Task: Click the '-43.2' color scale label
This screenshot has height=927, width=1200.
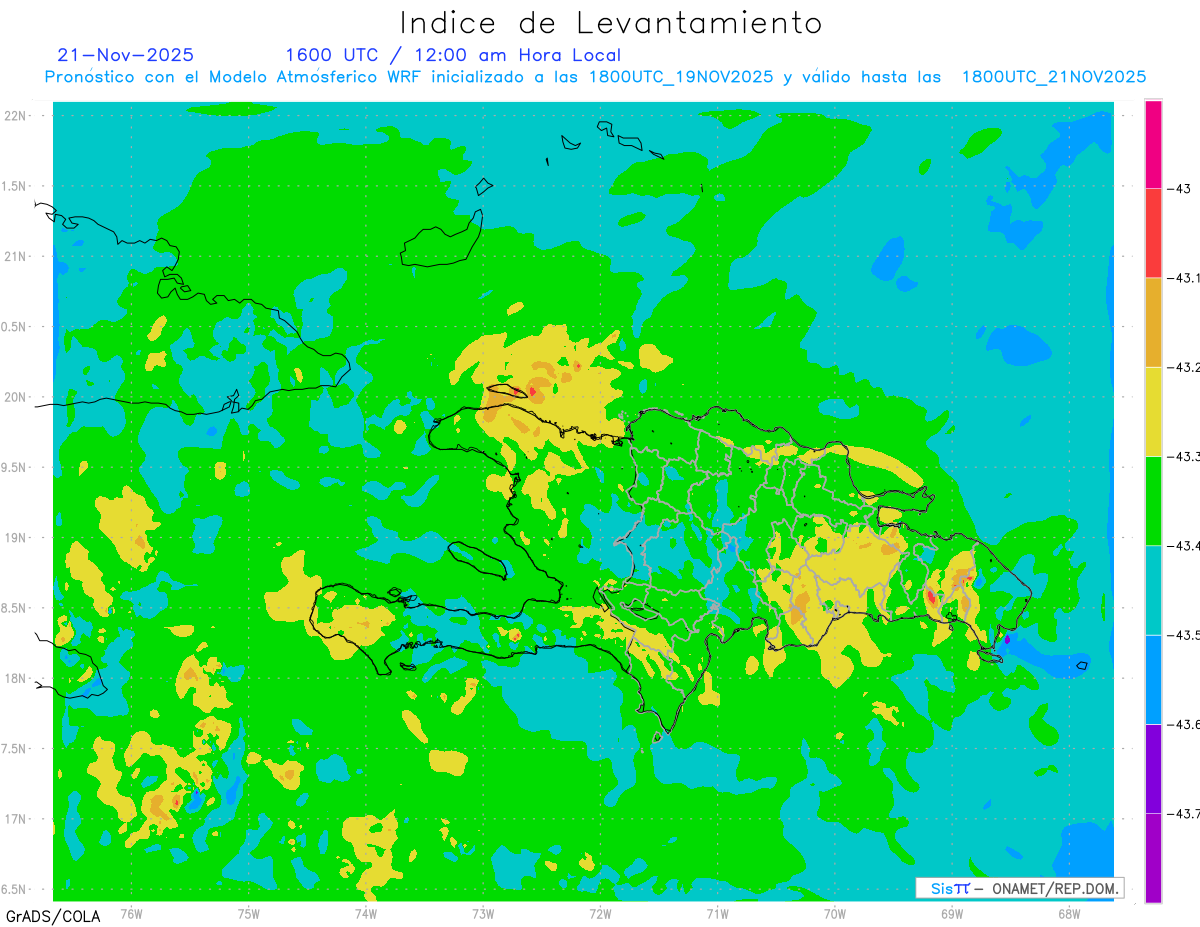Action: (1183, 367)
